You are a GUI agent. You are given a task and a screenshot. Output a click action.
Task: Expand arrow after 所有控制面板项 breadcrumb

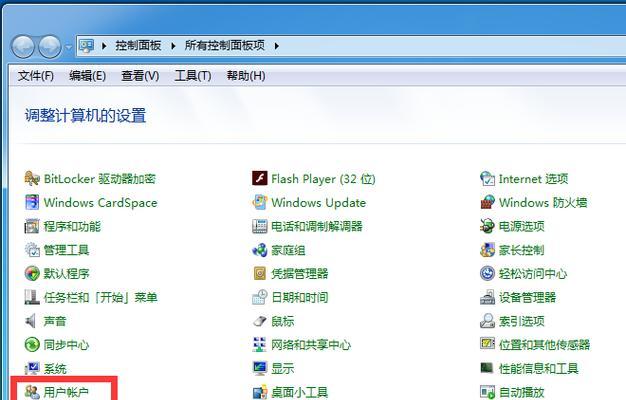coord(277,46)
